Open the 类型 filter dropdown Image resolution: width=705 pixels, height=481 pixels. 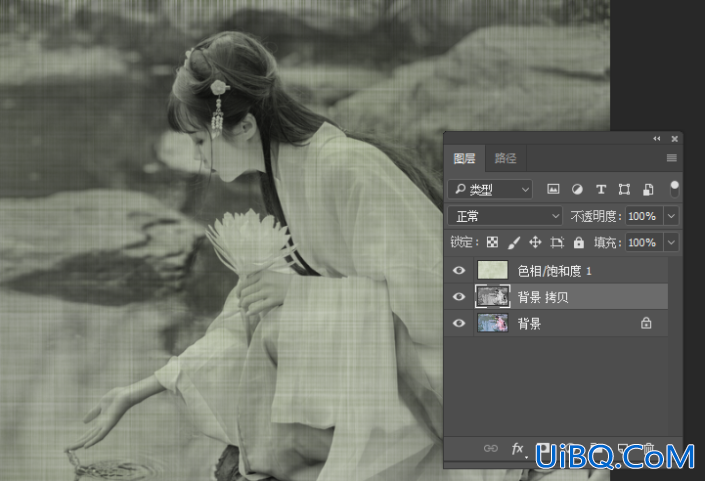coord(490,190)
